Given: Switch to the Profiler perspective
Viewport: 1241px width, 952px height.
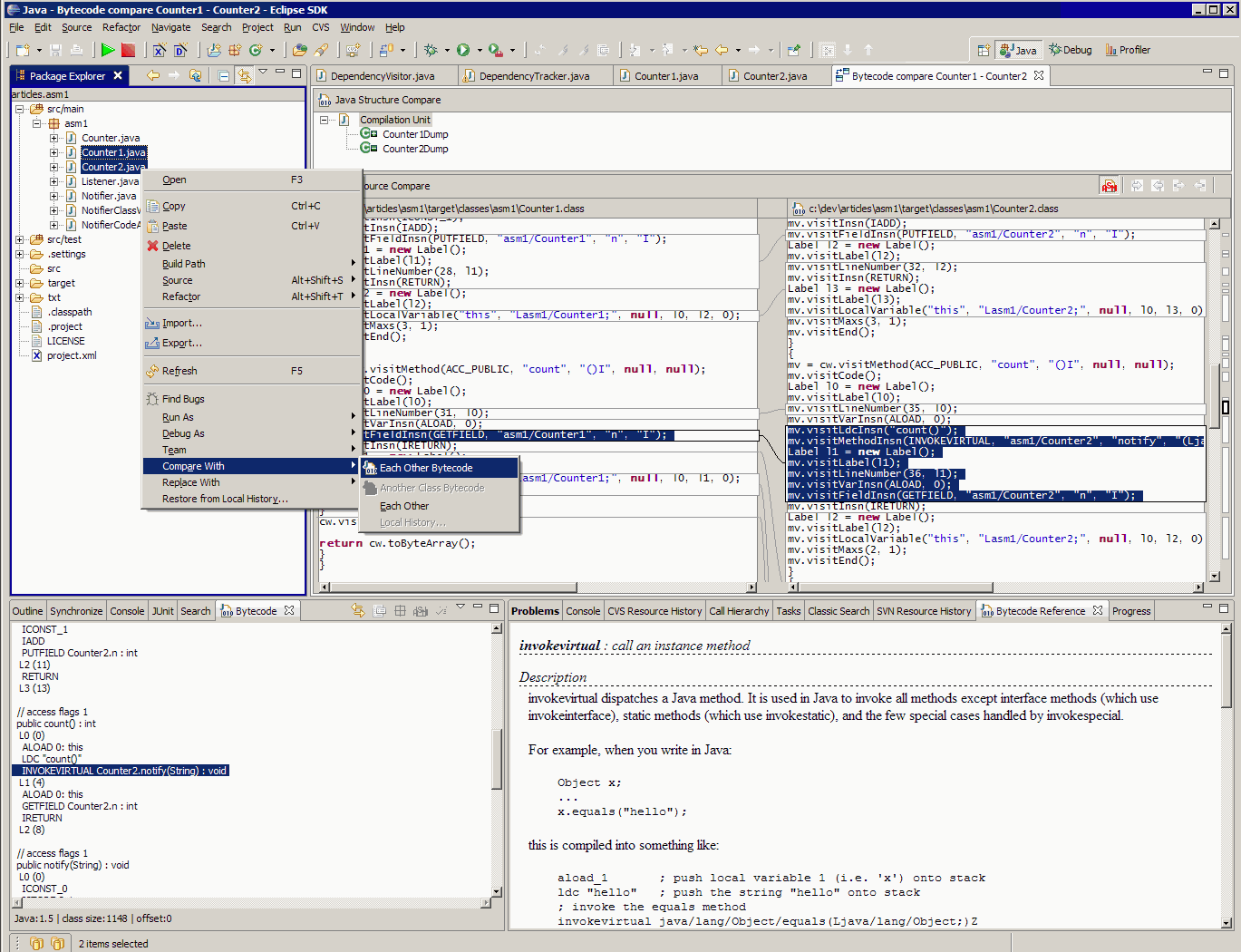Looking at the screenshot, I should [x=1128, y=50].
